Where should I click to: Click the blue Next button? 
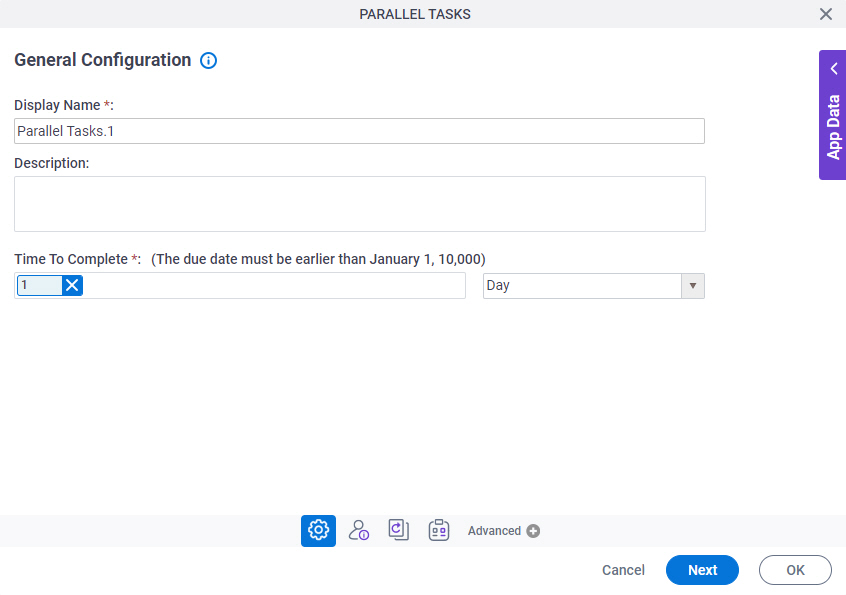coord(702,570)
